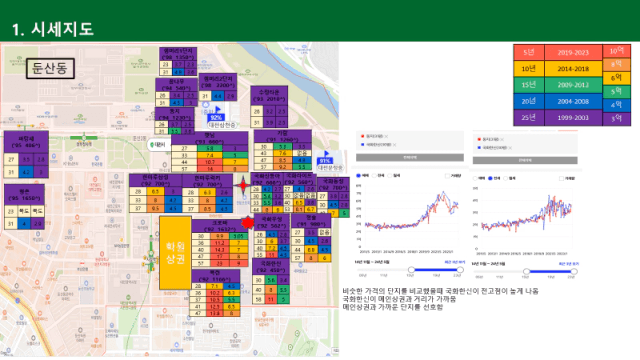The image size is (640, 360).
Task: Click the green pin label beside 햇님 table
Action: [158, 145]
